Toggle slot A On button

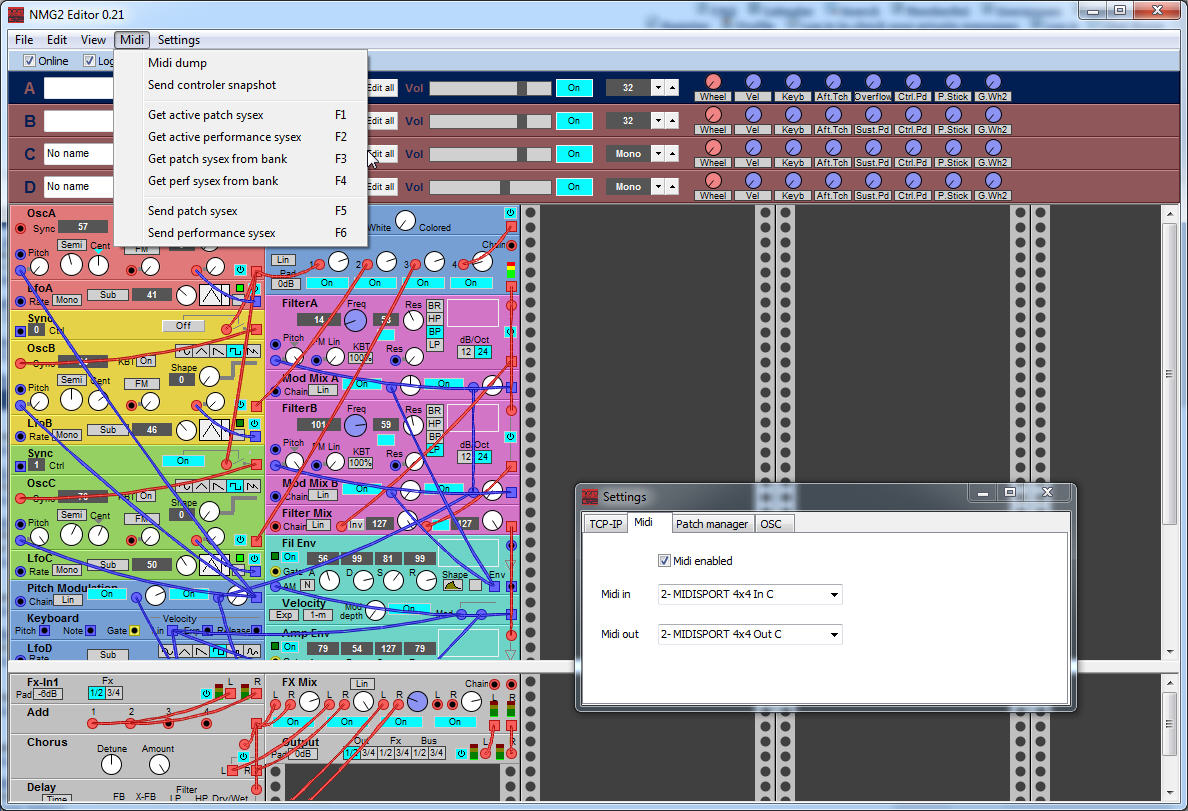coord(574,88)
